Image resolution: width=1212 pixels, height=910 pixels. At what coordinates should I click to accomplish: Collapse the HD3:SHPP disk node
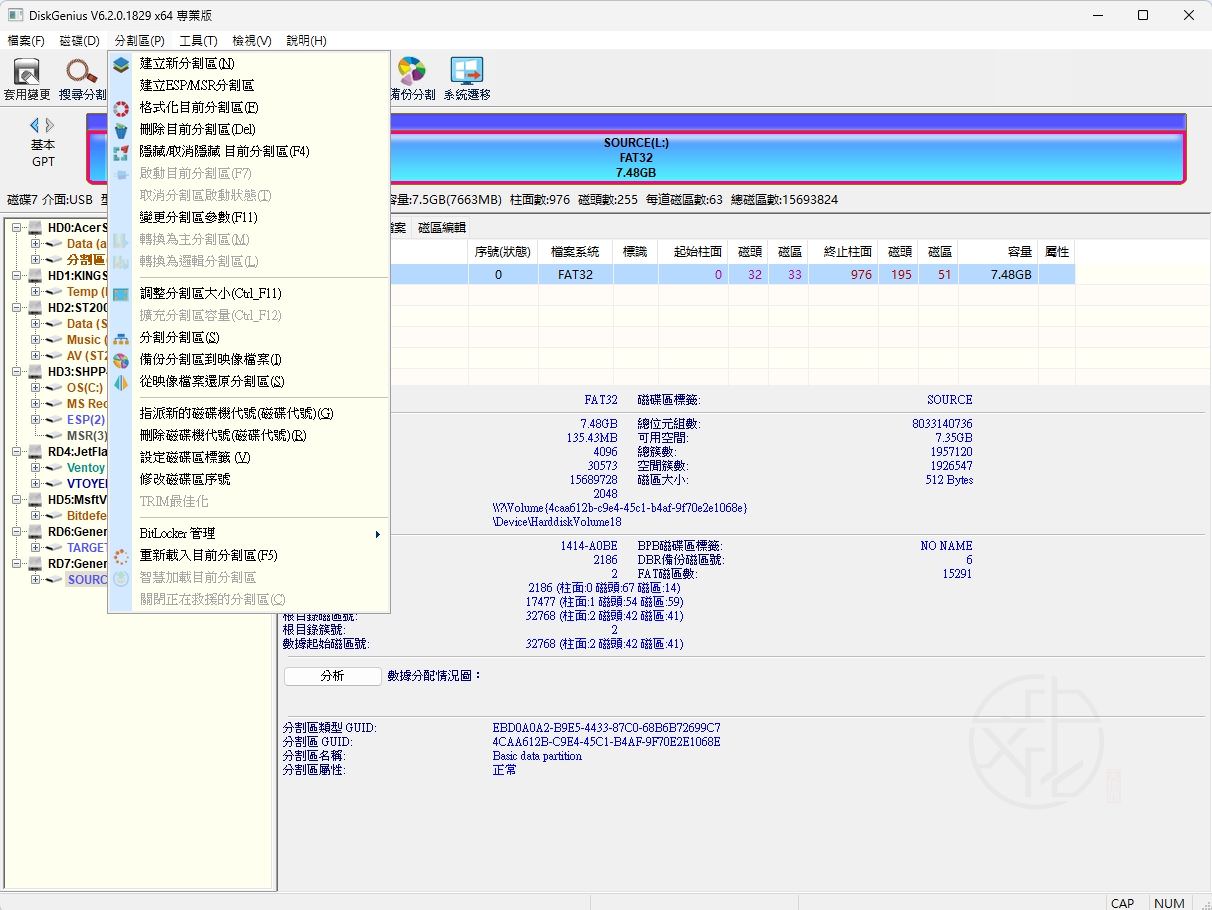18,372
